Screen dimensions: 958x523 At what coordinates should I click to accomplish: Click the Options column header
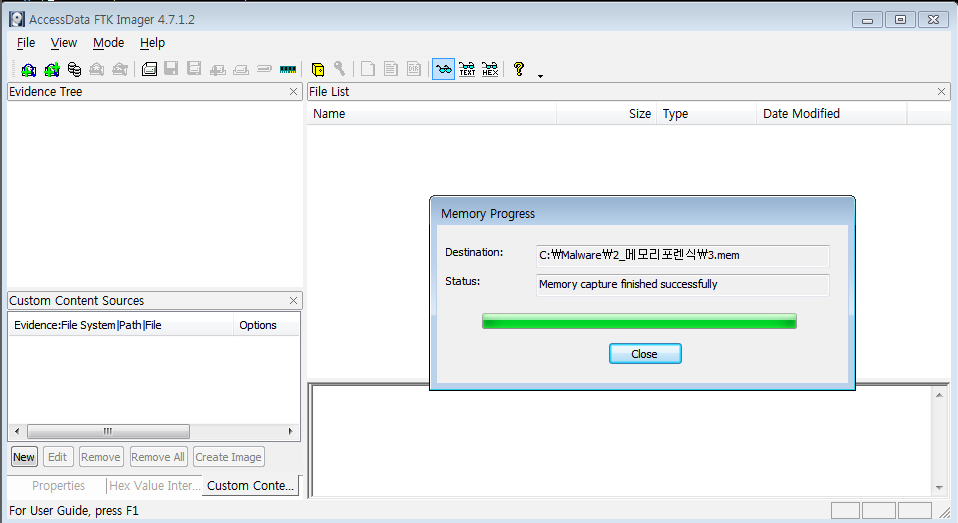pos(266,325)
